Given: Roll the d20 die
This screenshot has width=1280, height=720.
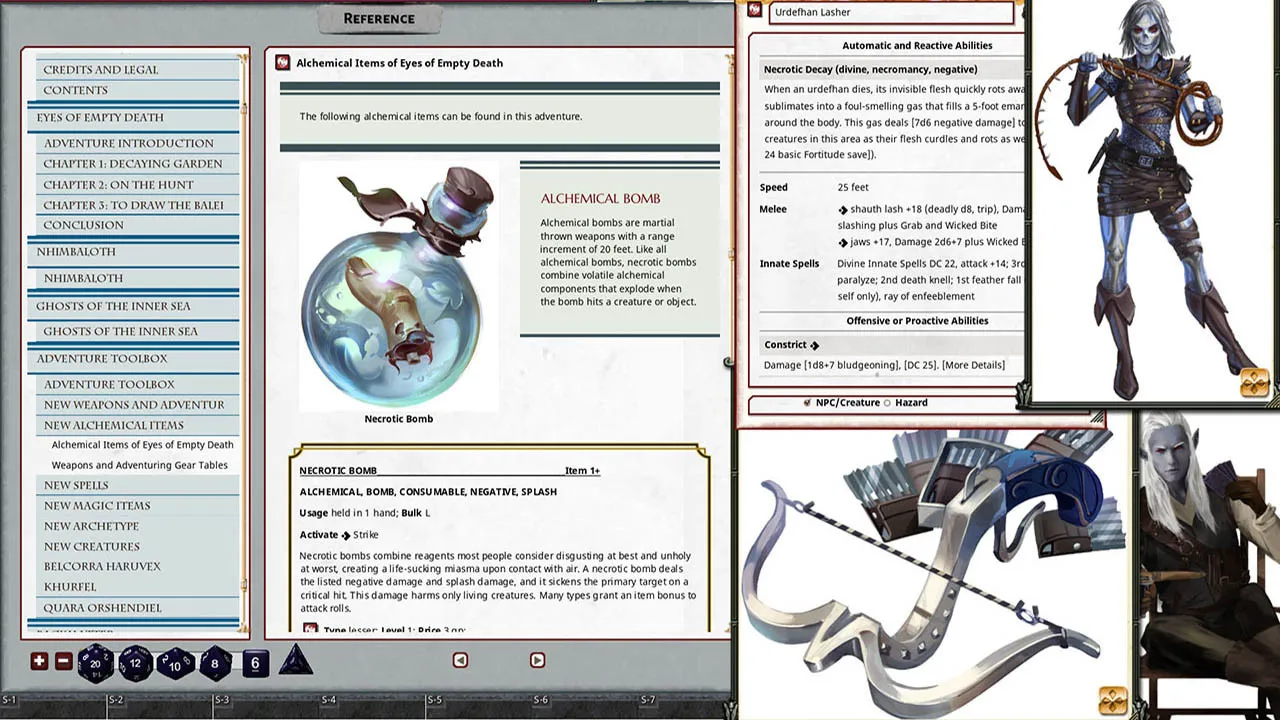Looking at the screenshot, I should click(x=96, y=663).
